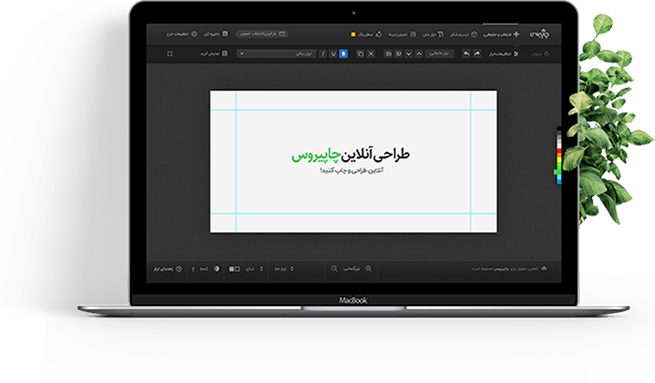Toggle the highlighted blue bold button

[x=343, y=54]
